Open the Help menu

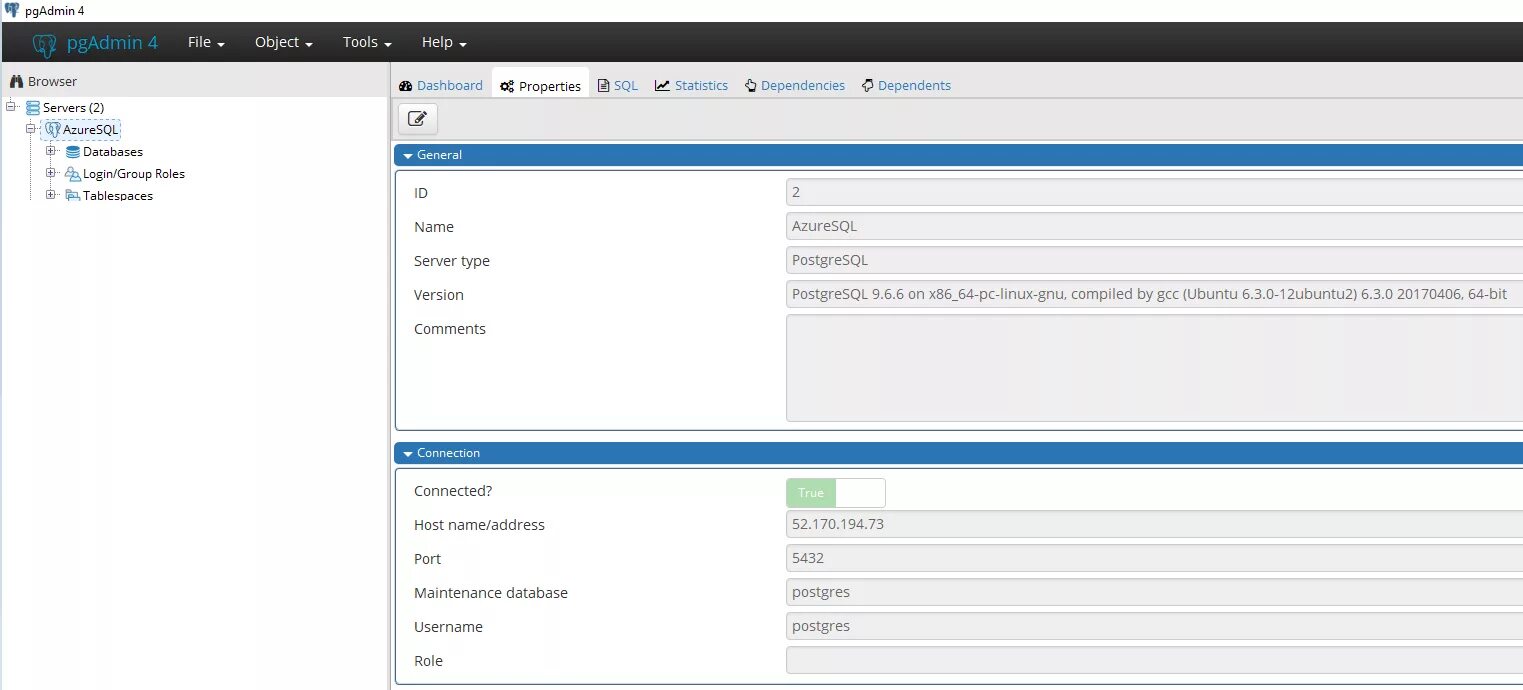click(x=444, y=42)
